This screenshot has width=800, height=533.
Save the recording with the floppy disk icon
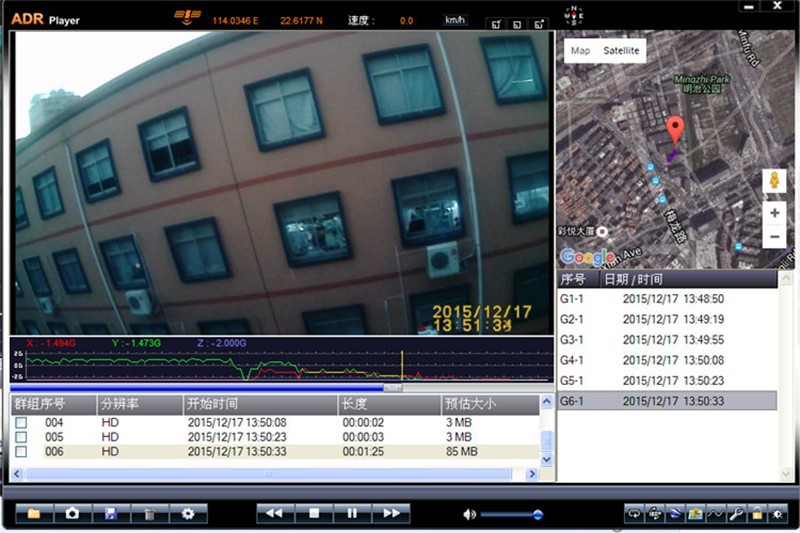[x=111, y=514]
